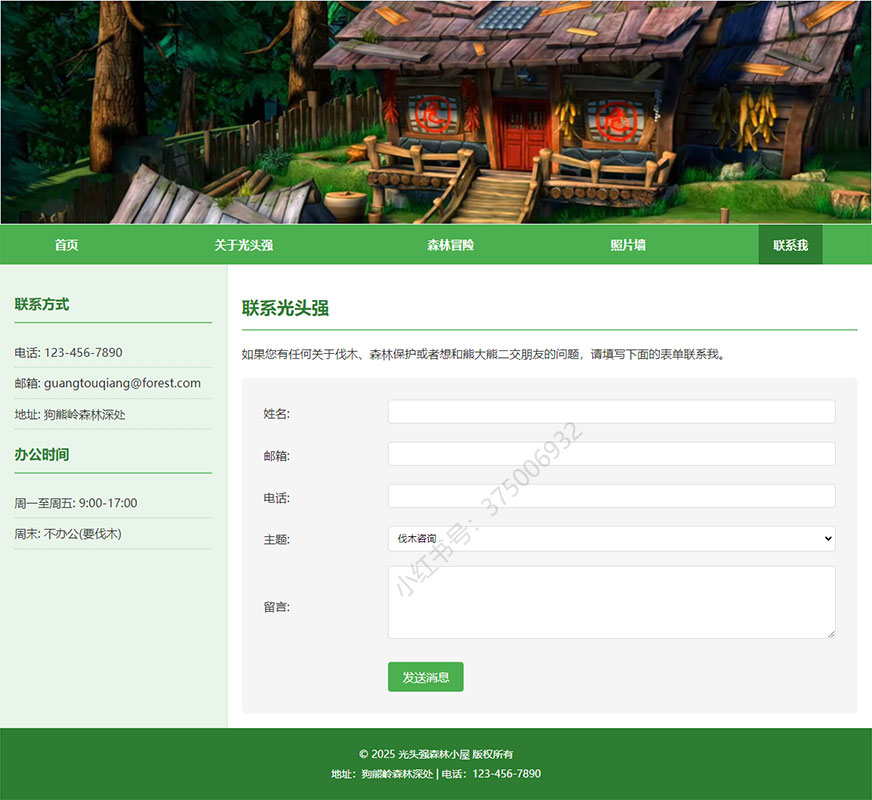Click the 邮箱: form label beside input
Image resolution: width=872 pixels, height=800 pixels.
coord(276,456)
